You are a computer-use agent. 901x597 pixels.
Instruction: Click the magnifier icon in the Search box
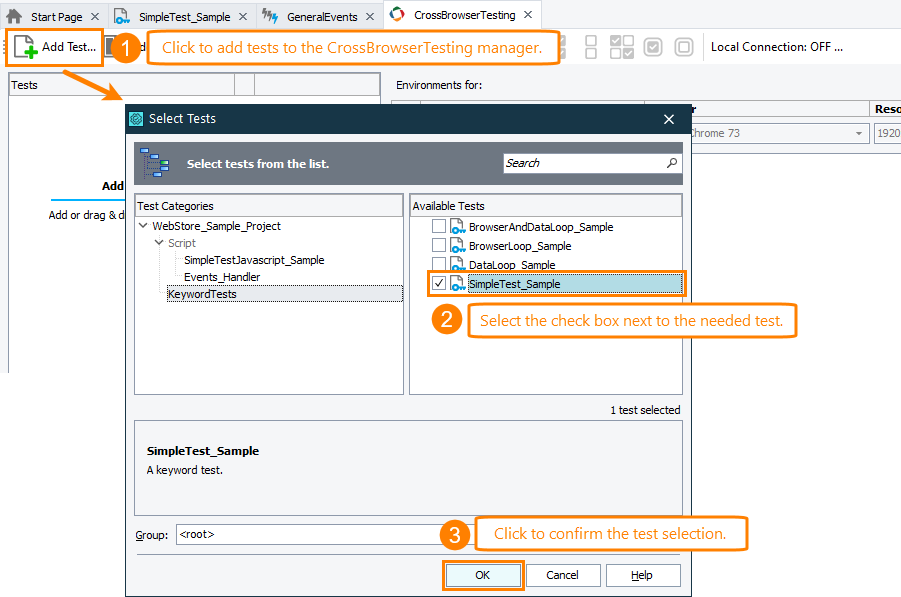[x=671, y=163]
